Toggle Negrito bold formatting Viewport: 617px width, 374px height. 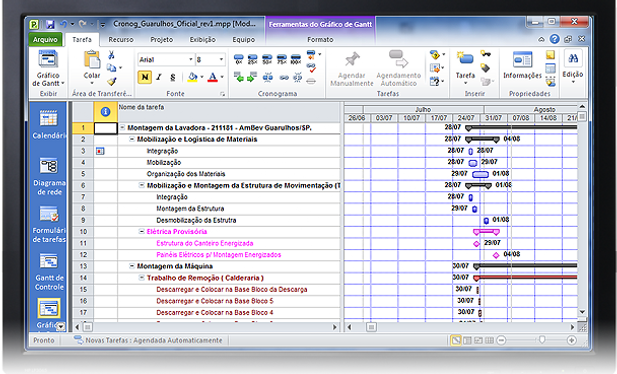(145, 77)
